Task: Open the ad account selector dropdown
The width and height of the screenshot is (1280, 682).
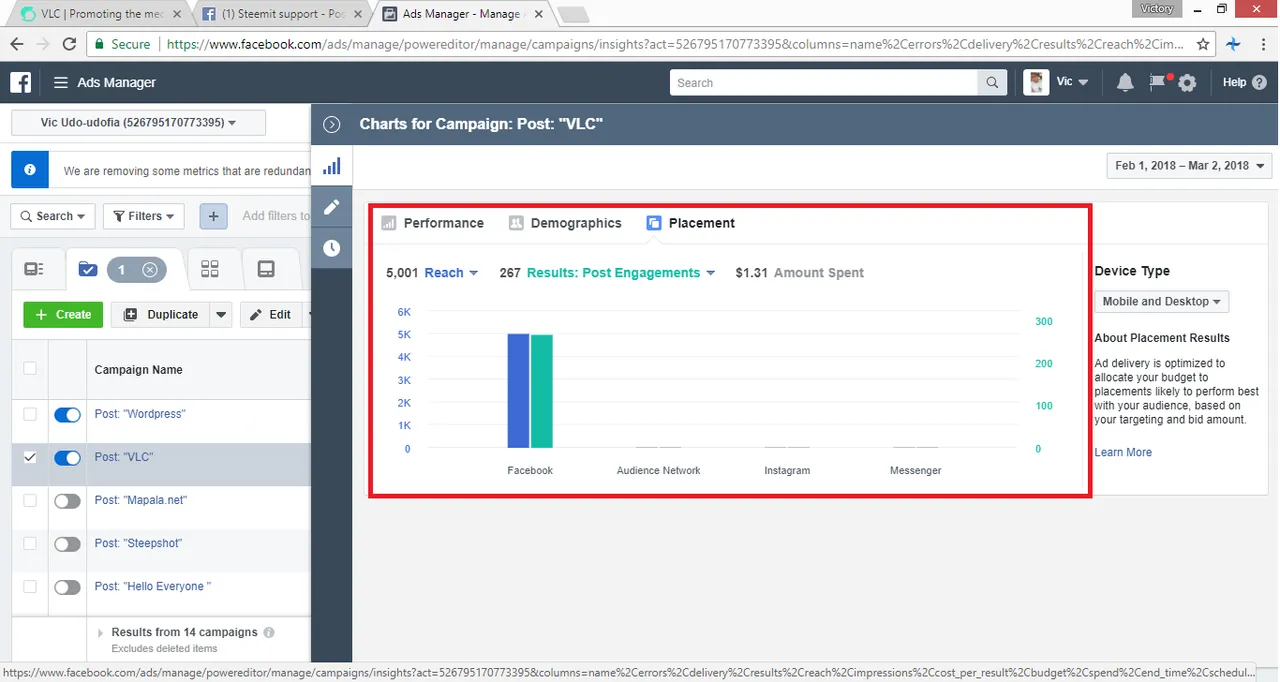Action: coord(138,123)
